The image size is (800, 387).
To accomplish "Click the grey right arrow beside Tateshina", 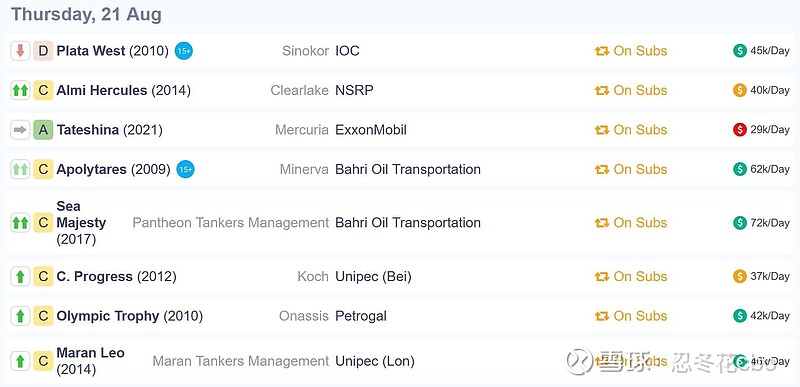I will coord(20,130).
